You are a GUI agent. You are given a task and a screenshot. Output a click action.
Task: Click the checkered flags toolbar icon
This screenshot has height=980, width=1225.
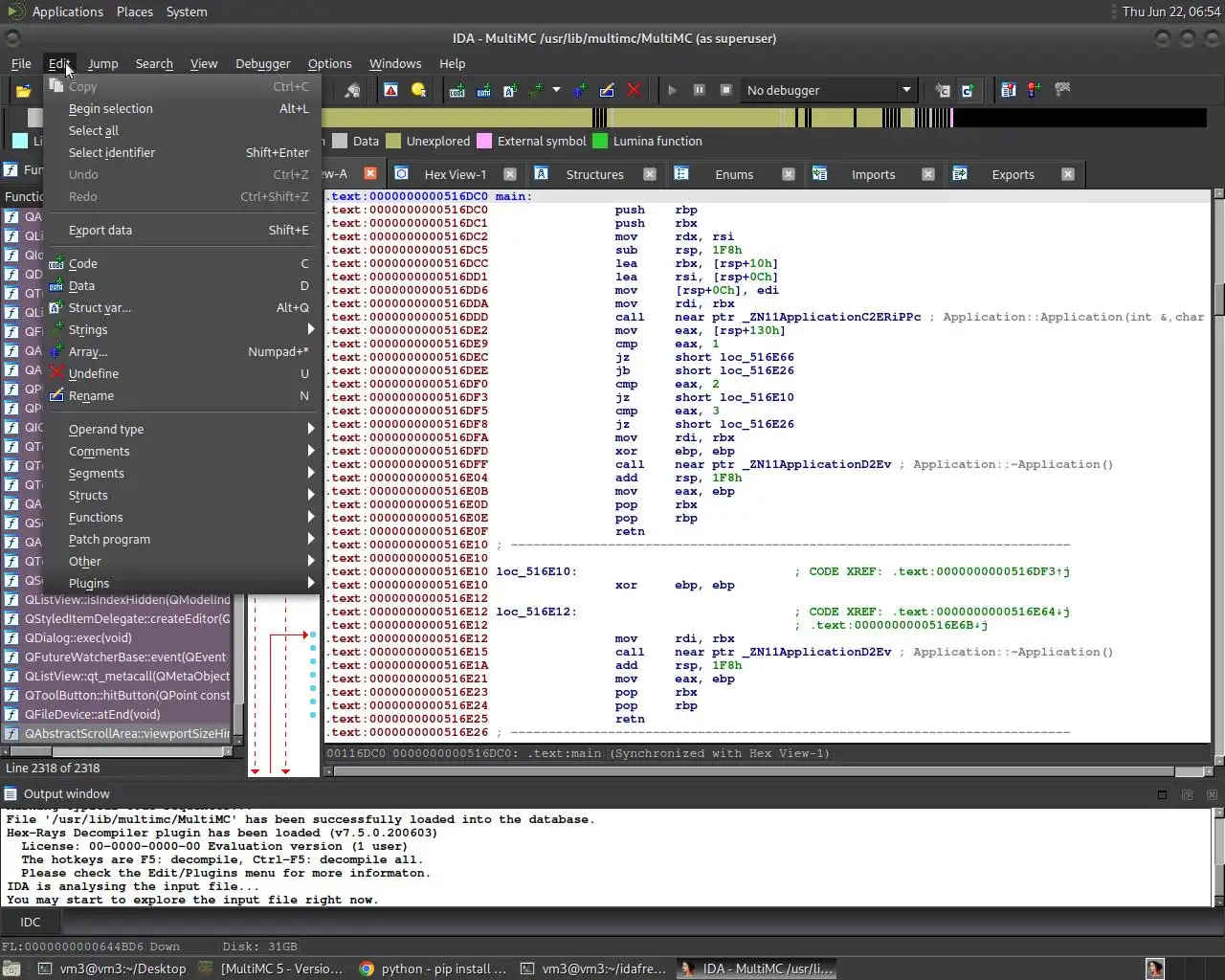pyautogui.click(x=1061, y=90)
